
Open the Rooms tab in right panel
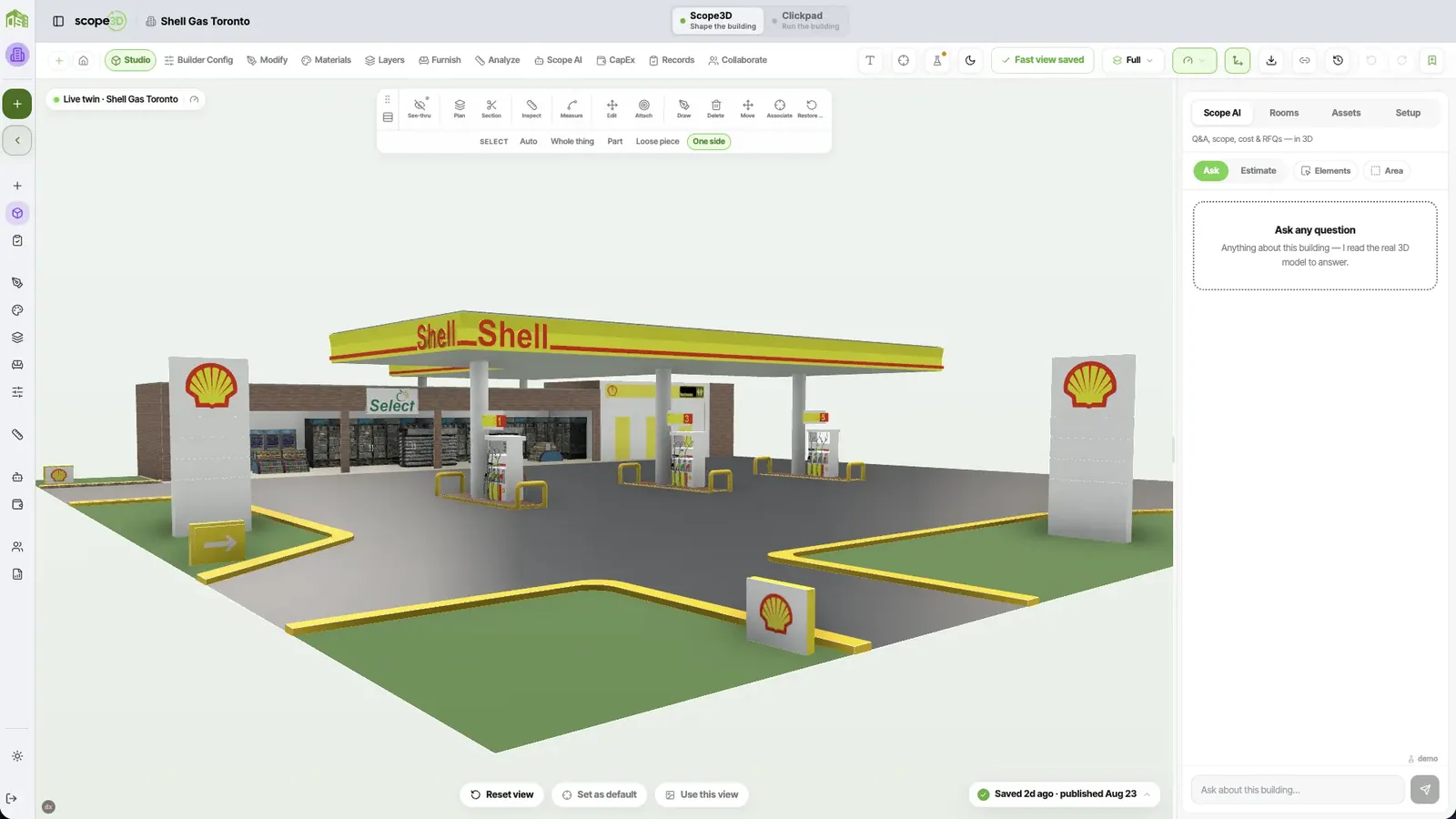point(1284,113)
